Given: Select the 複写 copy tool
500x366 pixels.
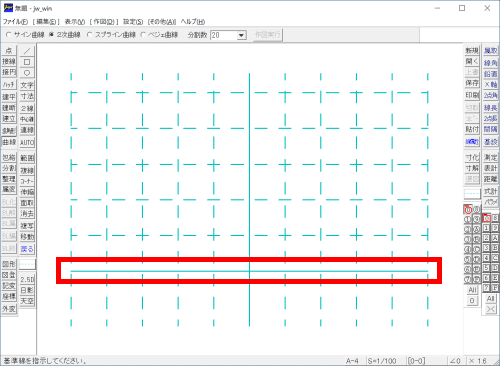Looking at the screenshot, I should pos(27,226).
